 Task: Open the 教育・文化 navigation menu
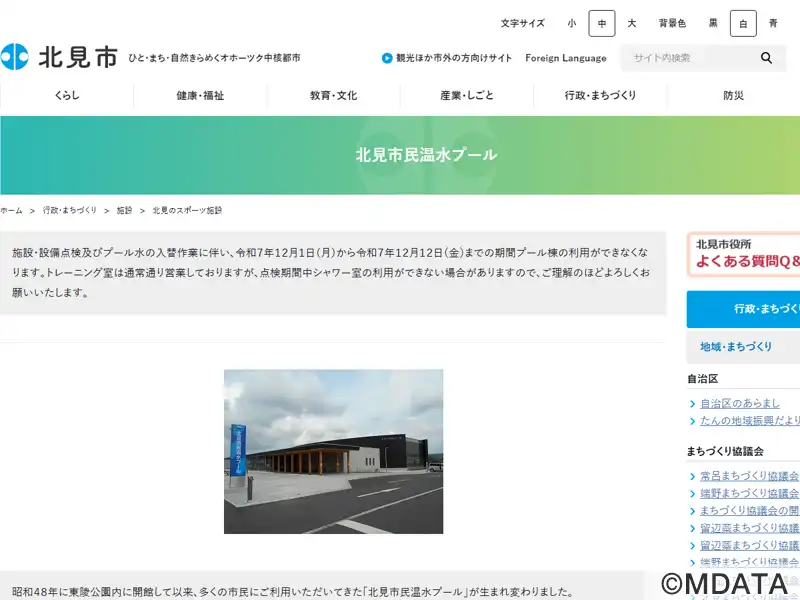pos(333,96)
